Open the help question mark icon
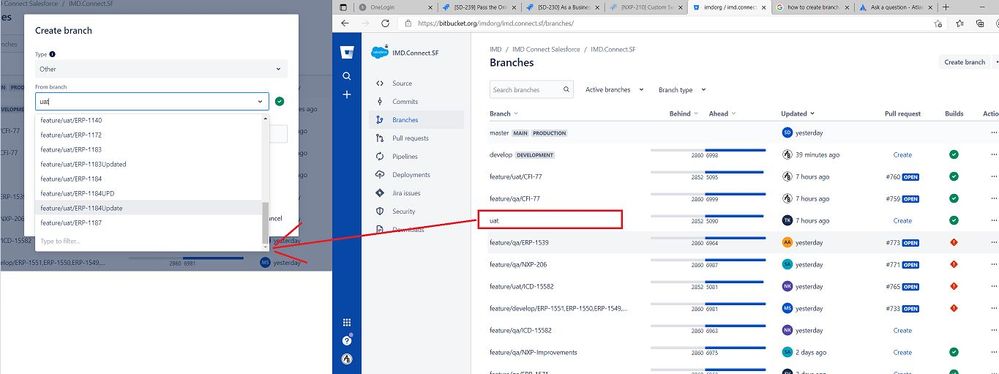This screenshot has height=374, width=999. coord(347,340)
